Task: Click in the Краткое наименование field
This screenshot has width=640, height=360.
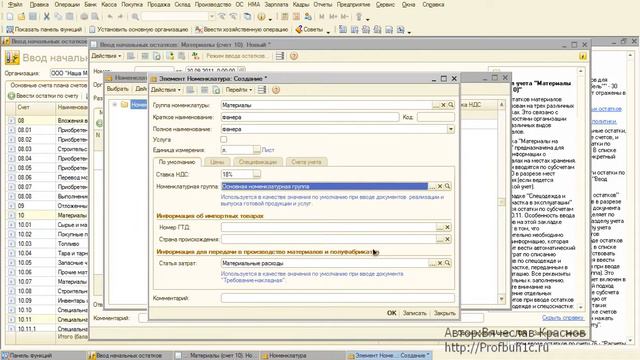Action: coord(310,117)
